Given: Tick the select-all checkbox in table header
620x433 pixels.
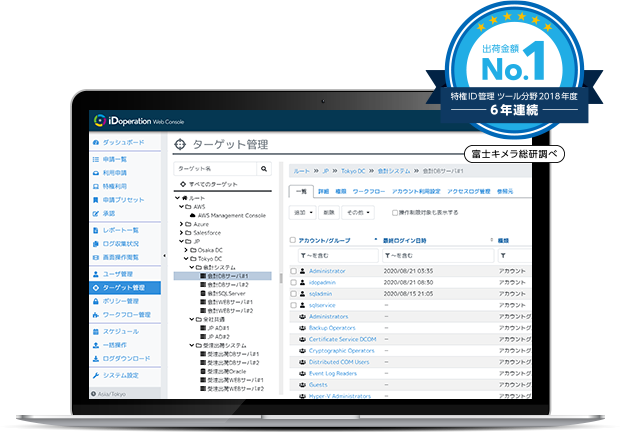Looking at the screenshot, I should click(293, 240).
